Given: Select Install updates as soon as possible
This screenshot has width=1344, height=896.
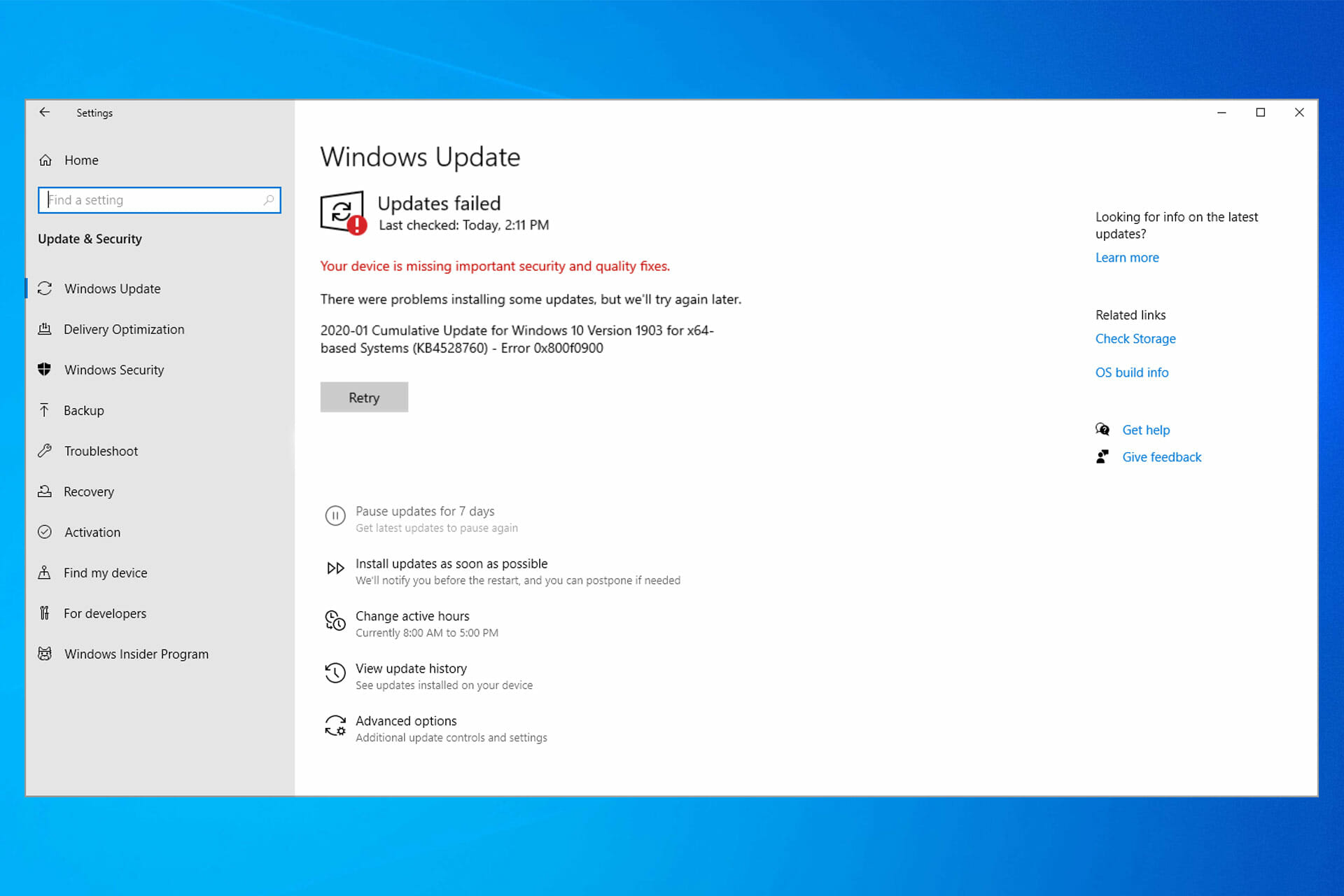Looking at the screenshot, I should pos(451,563).
